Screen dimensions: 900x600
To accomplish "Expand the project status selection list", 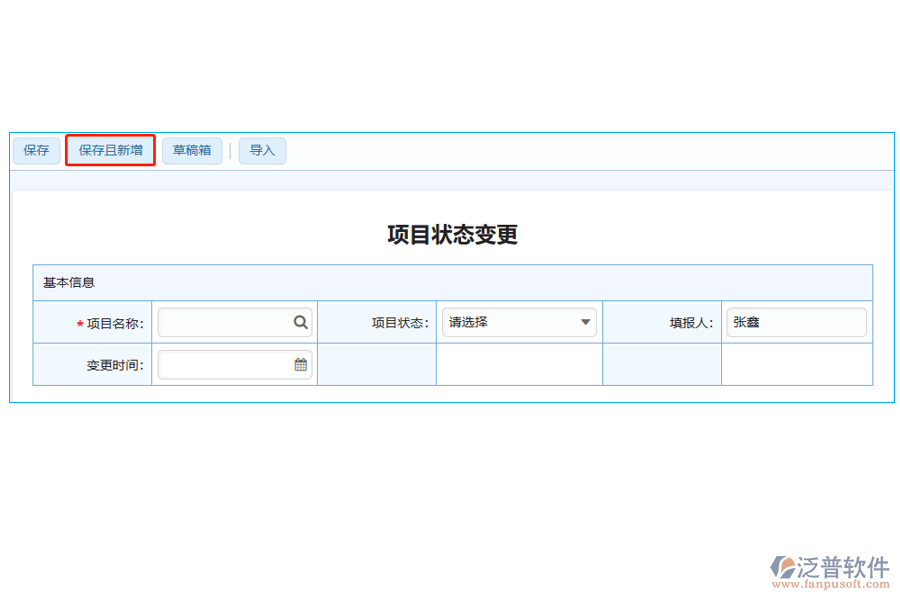I will click(x=519, y=322).
